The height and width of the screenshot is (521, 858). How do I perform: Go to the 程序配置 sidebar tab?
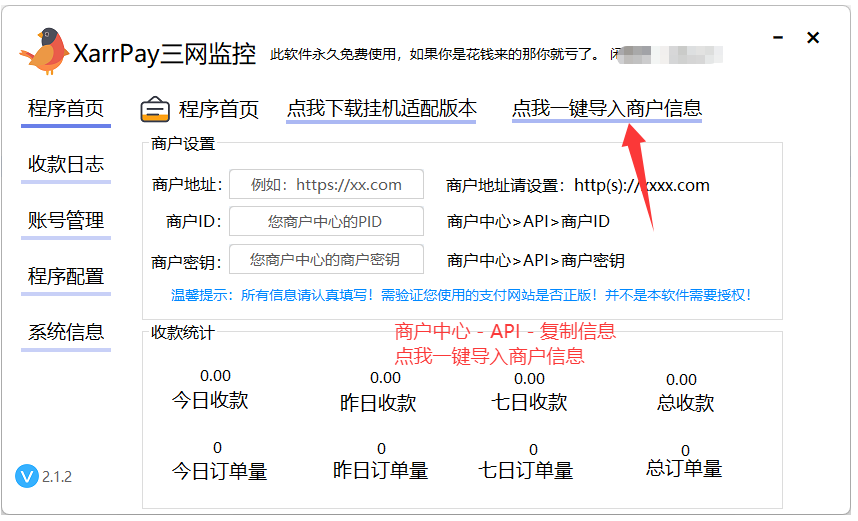pos(66,277)
